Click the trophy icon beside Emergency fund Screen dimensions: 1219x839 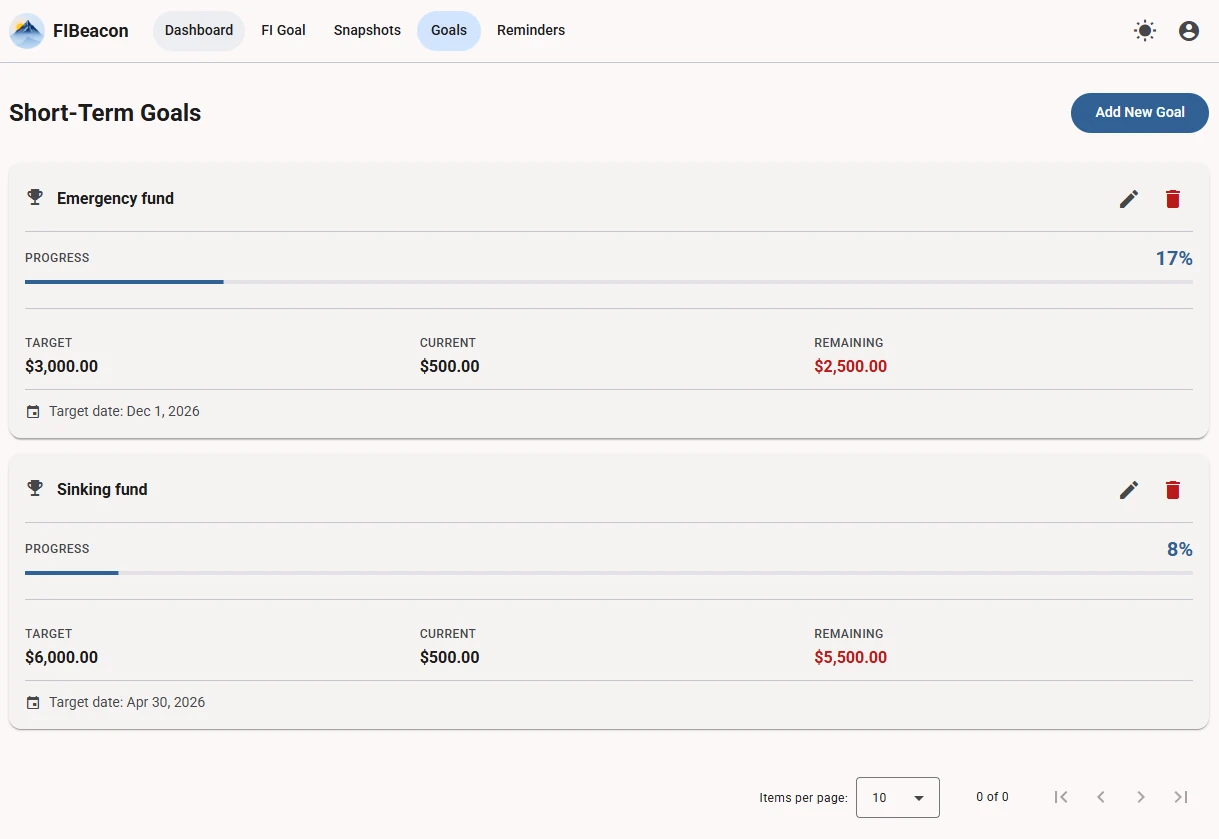click(x=35, y=197)
